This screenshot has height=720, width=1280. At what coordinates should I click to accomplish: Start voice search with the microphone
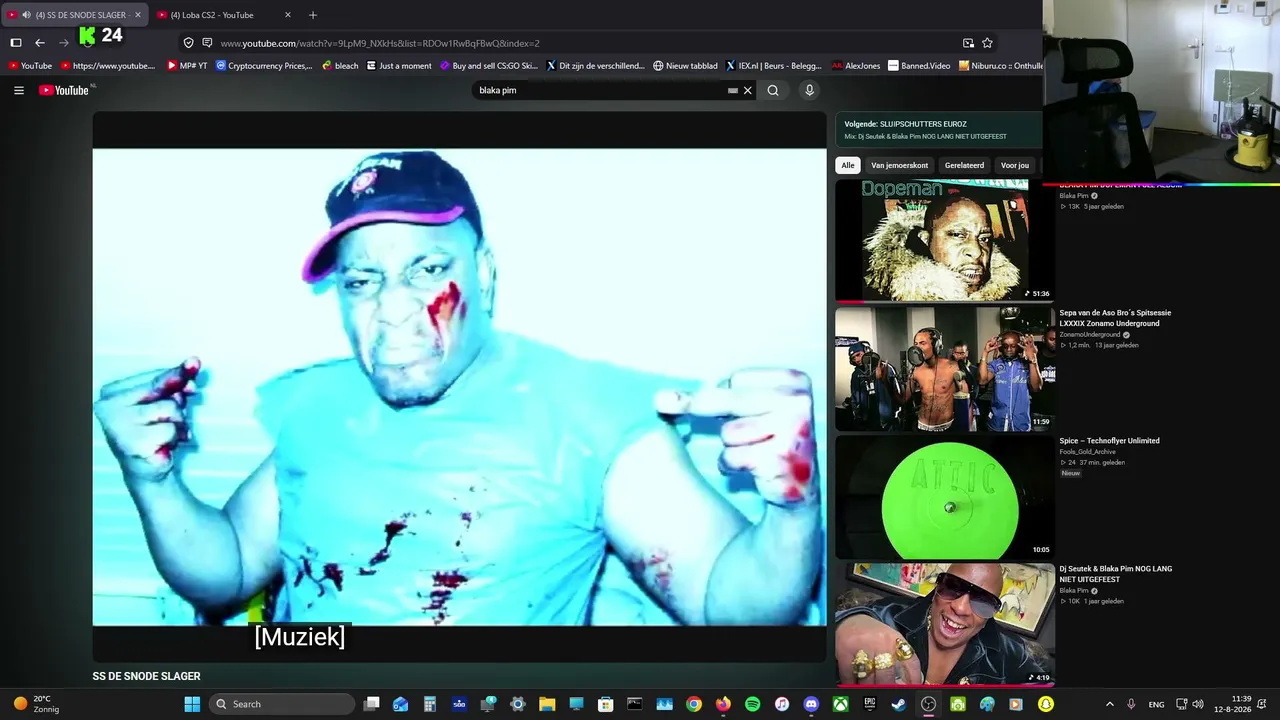[810, 90]
